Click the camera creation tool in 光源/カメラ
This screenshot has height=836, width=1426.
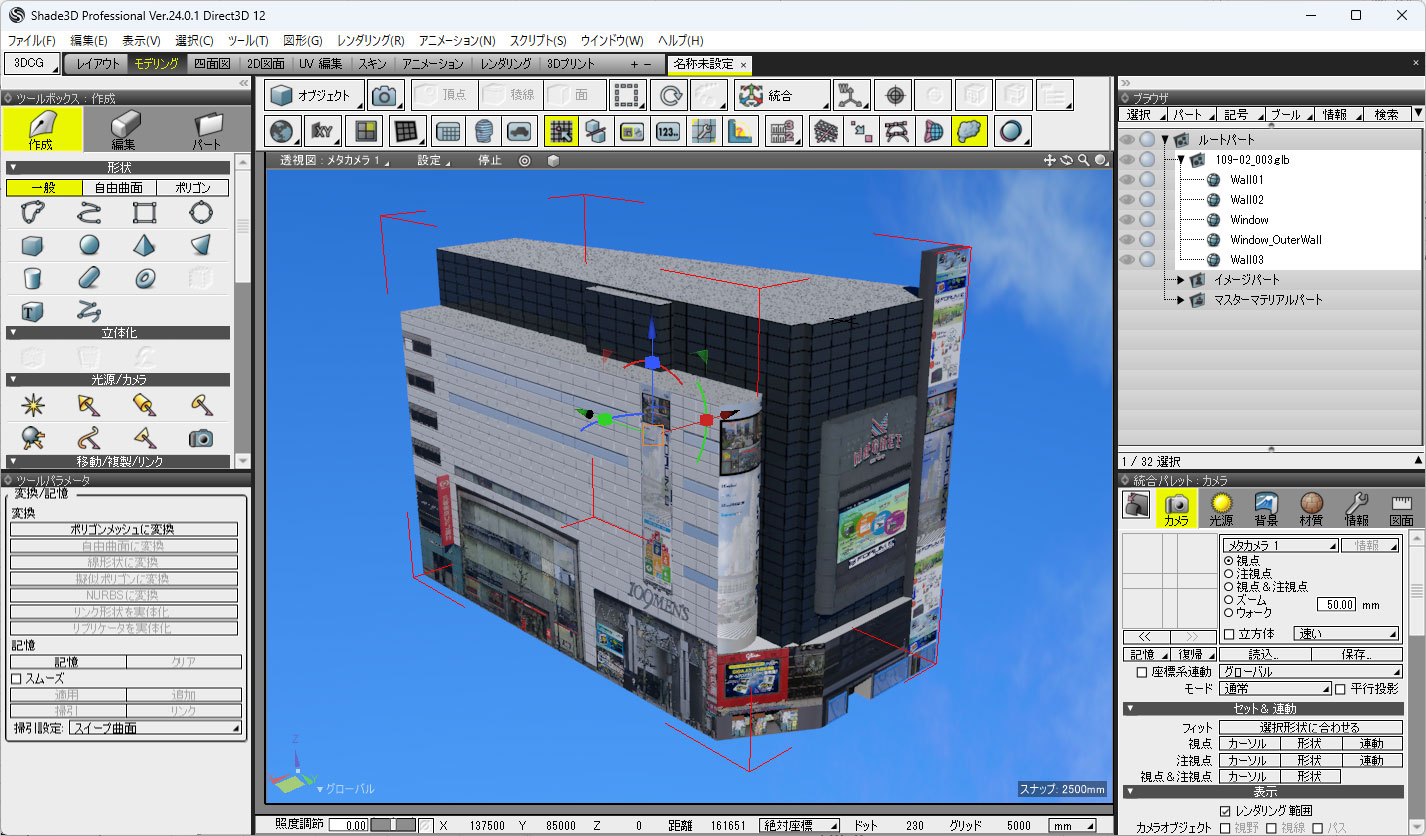click(201, 437)
